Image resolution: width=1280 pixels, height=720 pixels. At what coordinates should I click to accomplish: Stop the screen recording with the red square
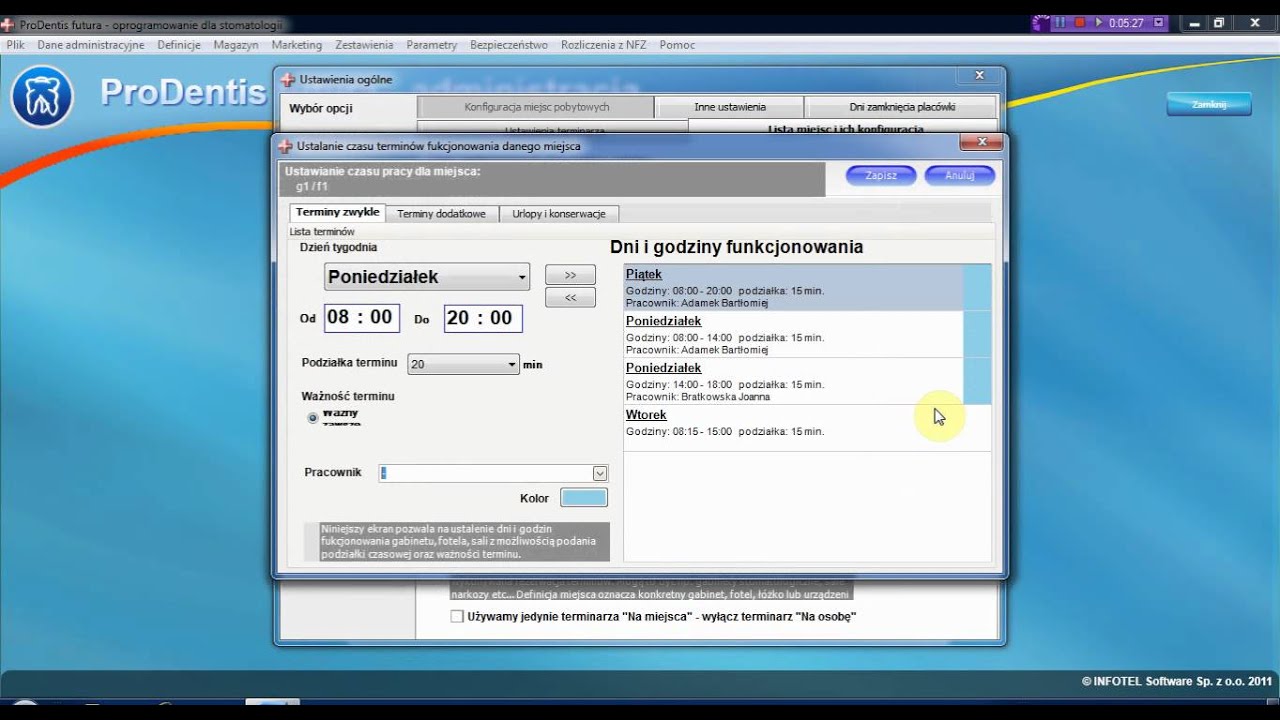1080,22
